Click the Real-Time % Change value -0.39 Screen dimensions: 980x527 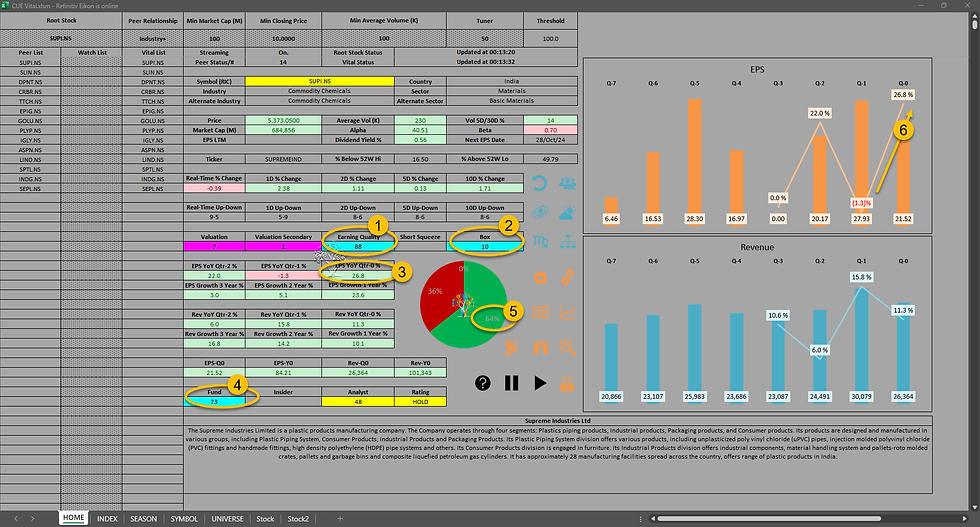(214, 188)
